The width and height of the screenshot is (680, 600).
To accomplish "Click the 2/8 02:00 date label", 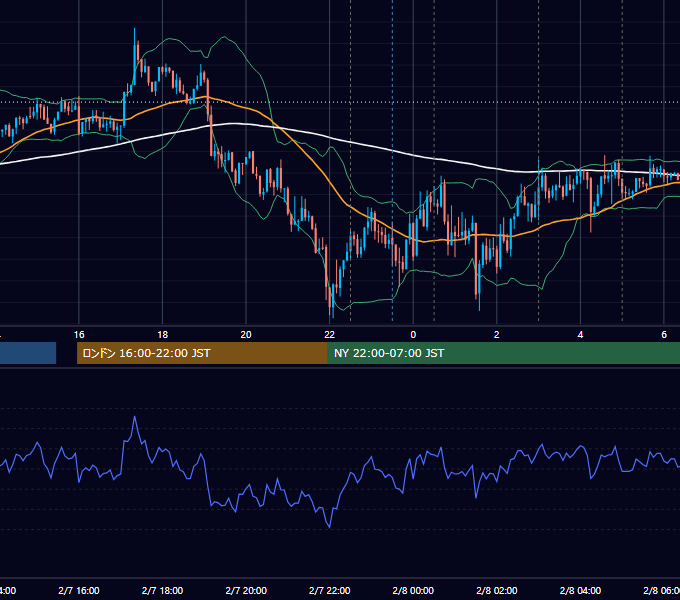I will click(x=497, y=590).
